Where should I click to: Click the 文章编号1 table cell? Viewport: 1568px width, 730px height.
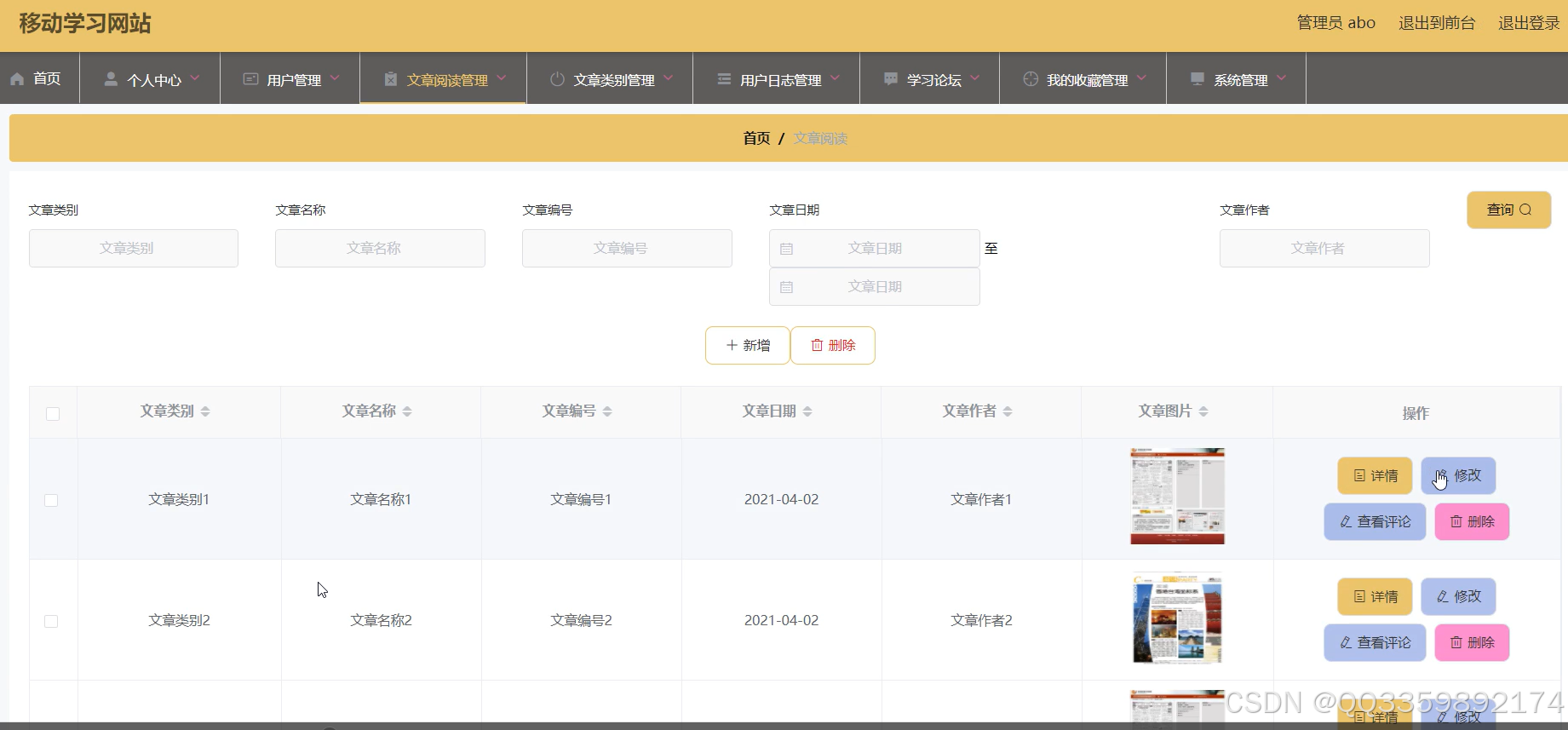click(x=581, y=499)
